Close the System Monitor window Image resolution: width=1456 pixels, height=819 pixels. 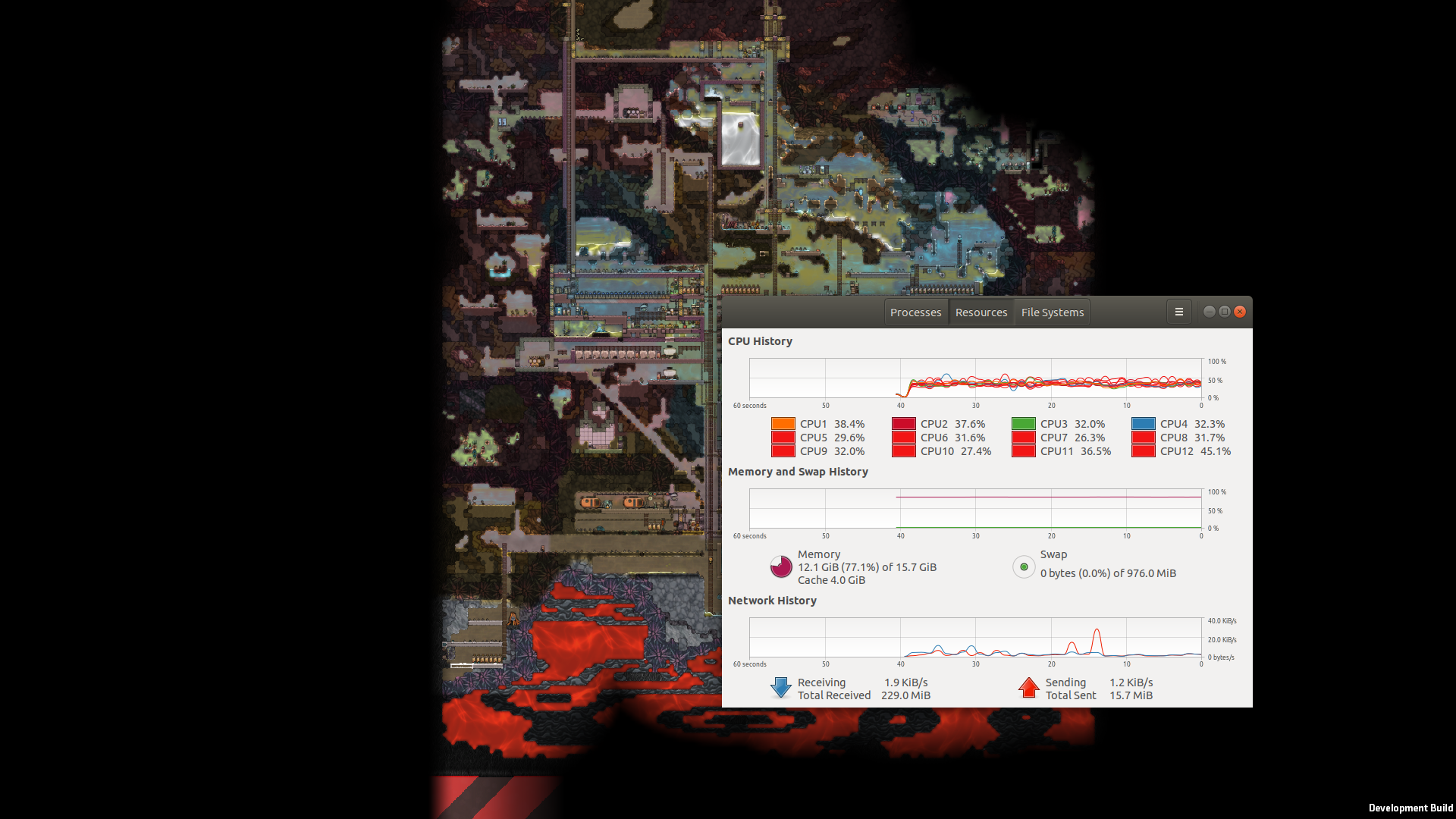[1240, 312]
